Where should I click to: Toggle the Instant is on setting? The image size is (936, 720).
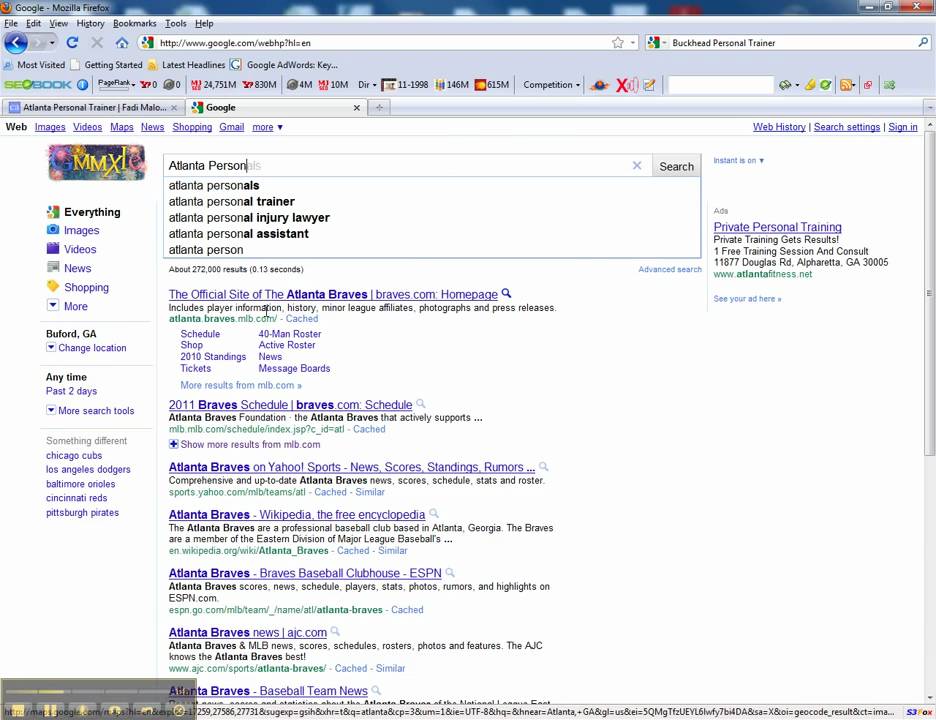pyautogui.click(x=738, y=161)
